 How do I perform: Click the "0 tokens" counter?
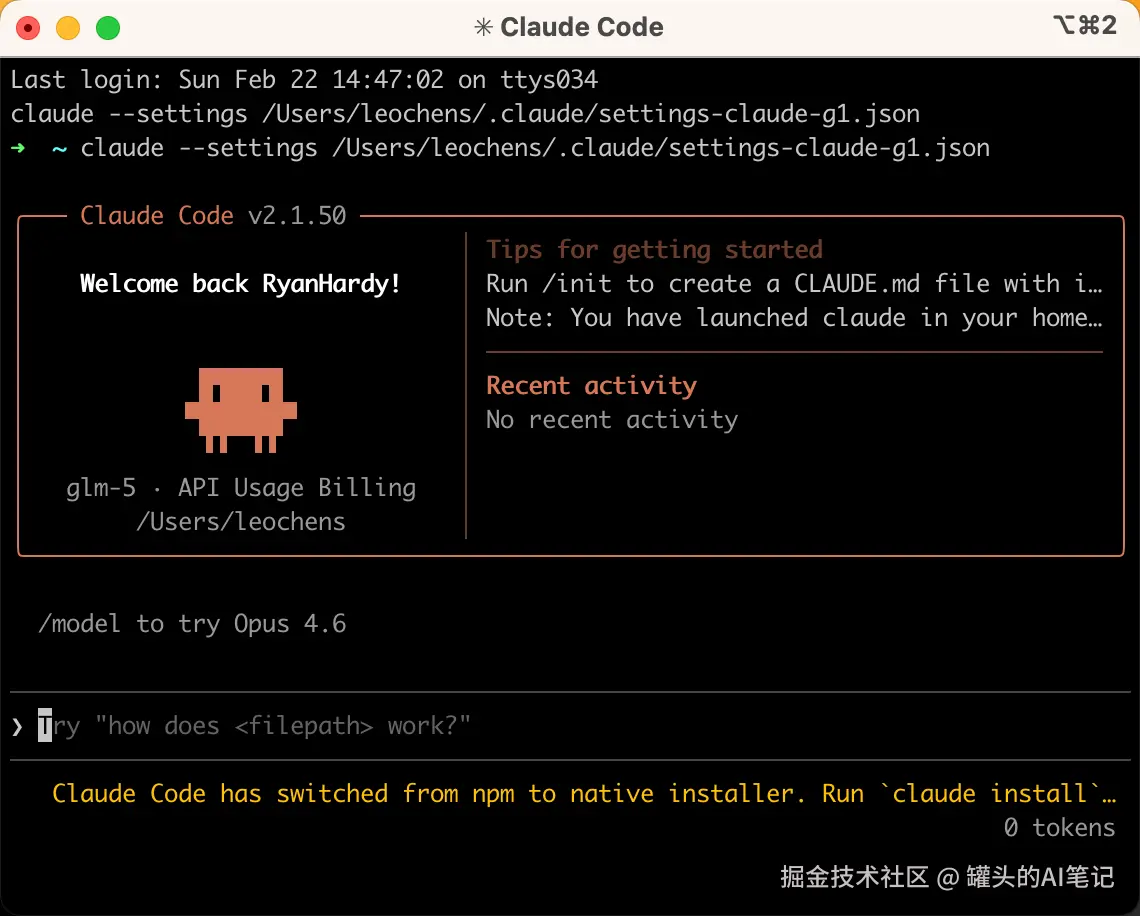[x=1059, y=827]
